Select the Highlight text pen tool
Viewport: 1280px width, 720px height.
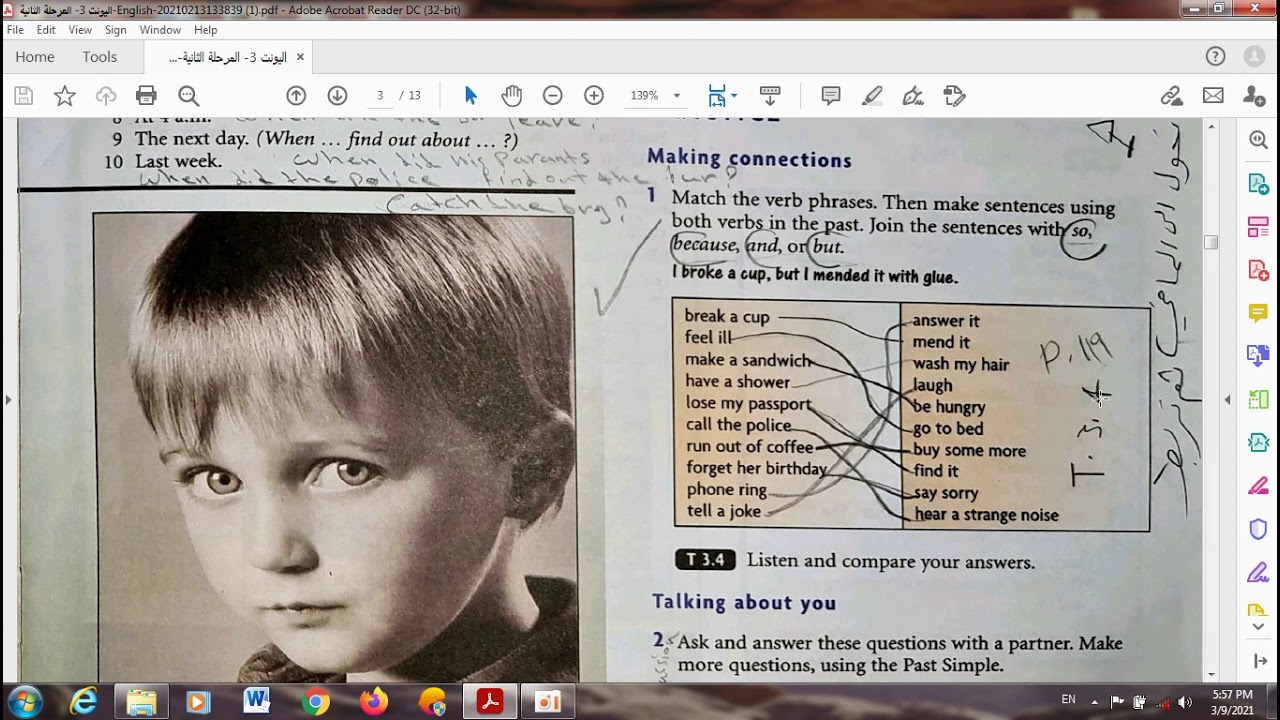pos(872,96)
